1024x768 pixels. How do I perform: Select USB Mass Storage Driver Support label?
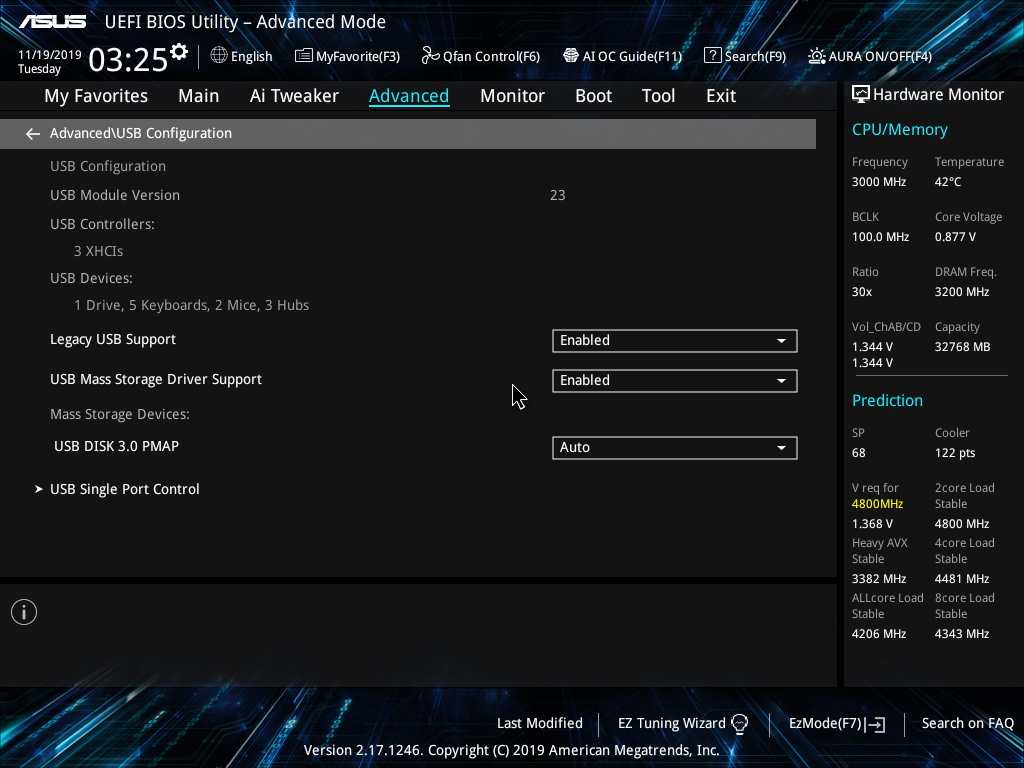click(156, 379)
